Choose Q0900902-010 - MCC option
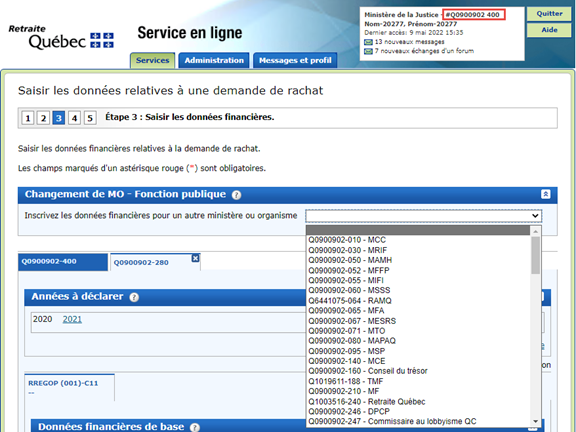Screen dimensions: 576x432 click(x=418, y=240)
